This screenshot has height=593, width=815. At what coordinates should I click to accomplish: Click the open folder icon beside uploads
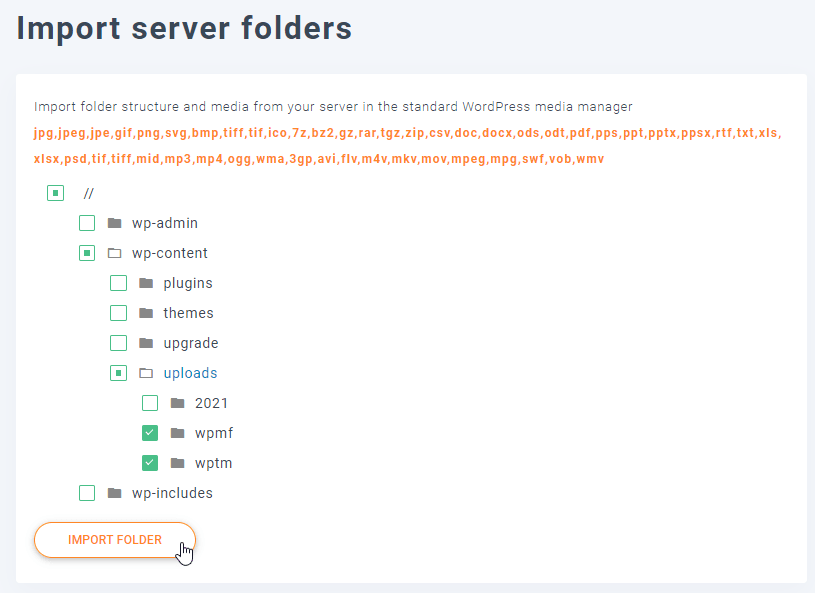(146, 373)
